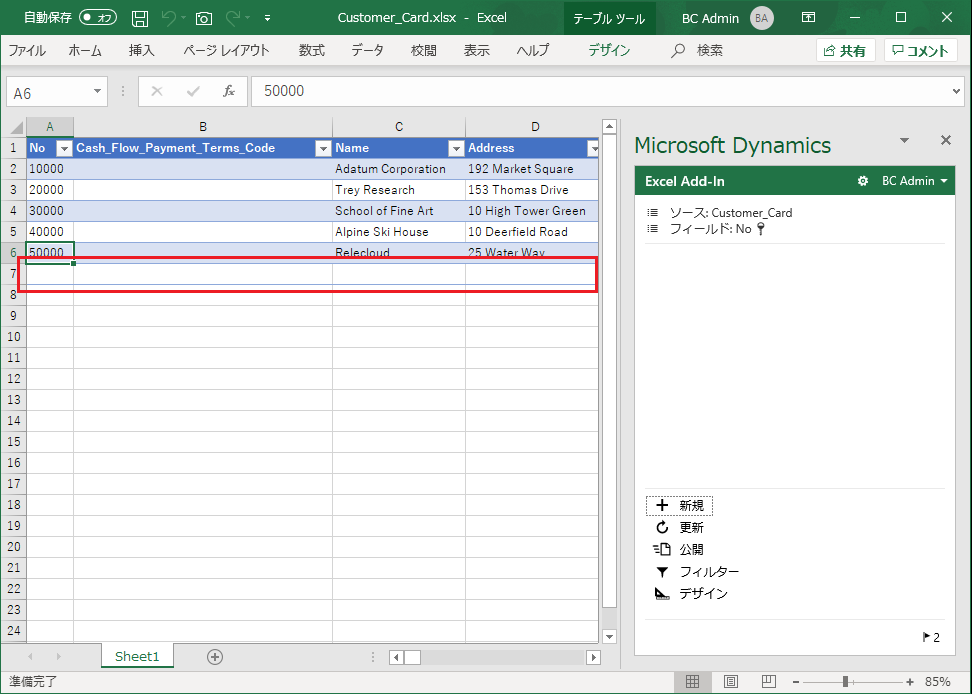972x694 pixels.
Task: Add a new sheet with plus icon
Action: click(x=214, y=657)
